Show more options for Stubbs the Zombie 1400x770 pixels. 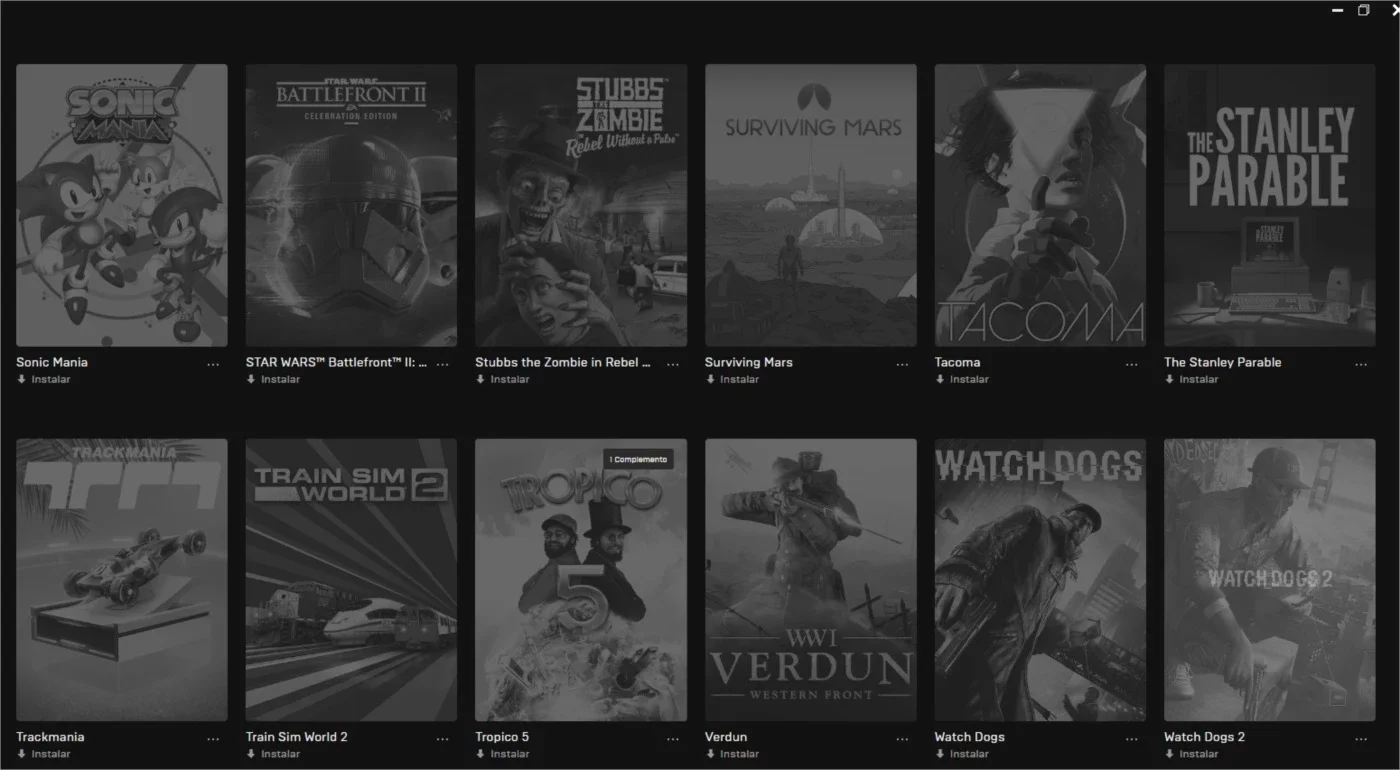(673, 365)
